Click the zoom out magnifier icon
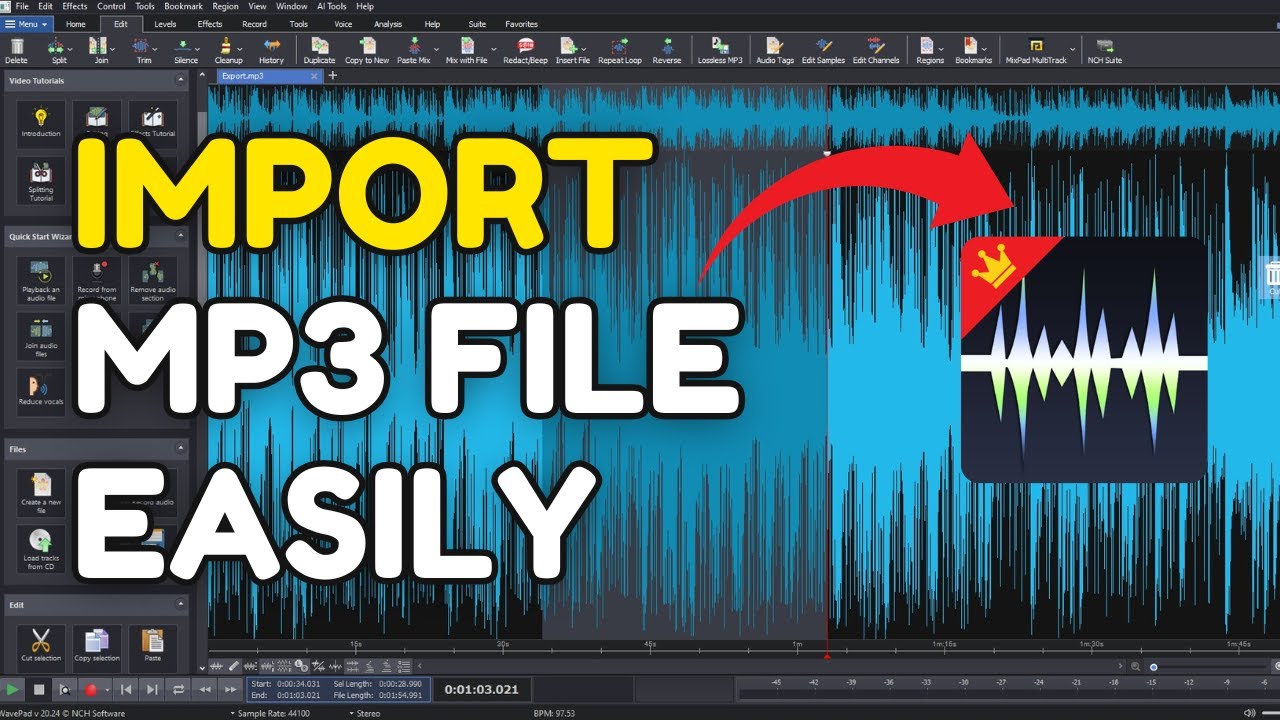Viewport: 1280px width, 720px height. [1135, 666]
